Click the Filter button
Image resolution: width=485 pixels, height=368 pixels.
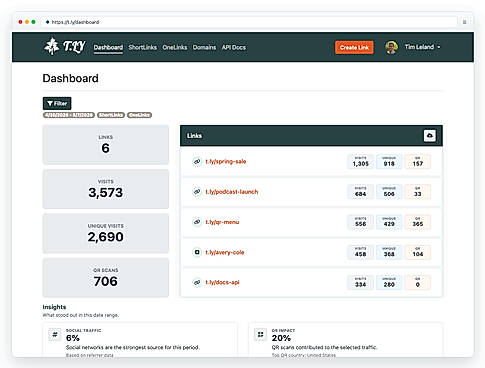click(57, 103)
